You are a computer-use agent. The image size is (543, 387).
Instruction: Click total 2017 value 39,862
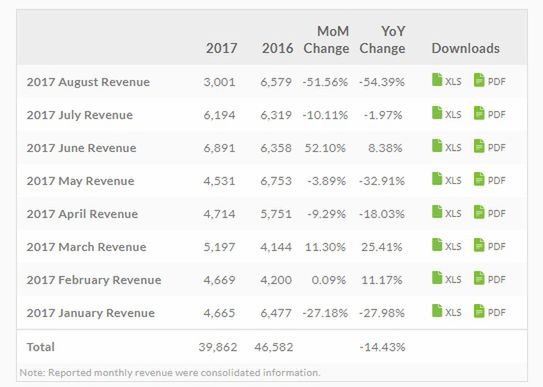point(218,347)
